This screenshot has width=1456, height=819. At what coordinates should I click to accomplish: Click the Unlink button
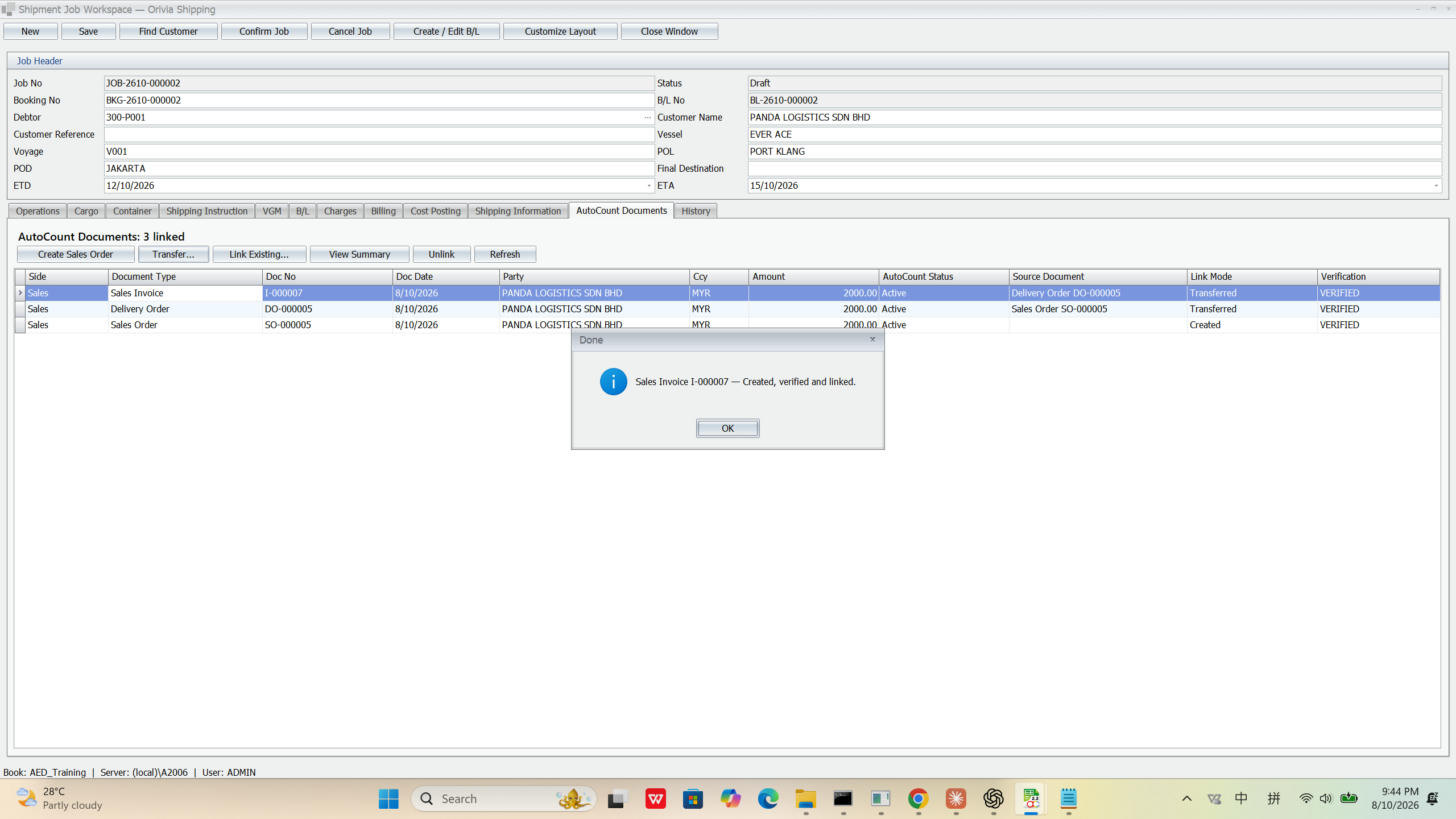coord(441,254)
